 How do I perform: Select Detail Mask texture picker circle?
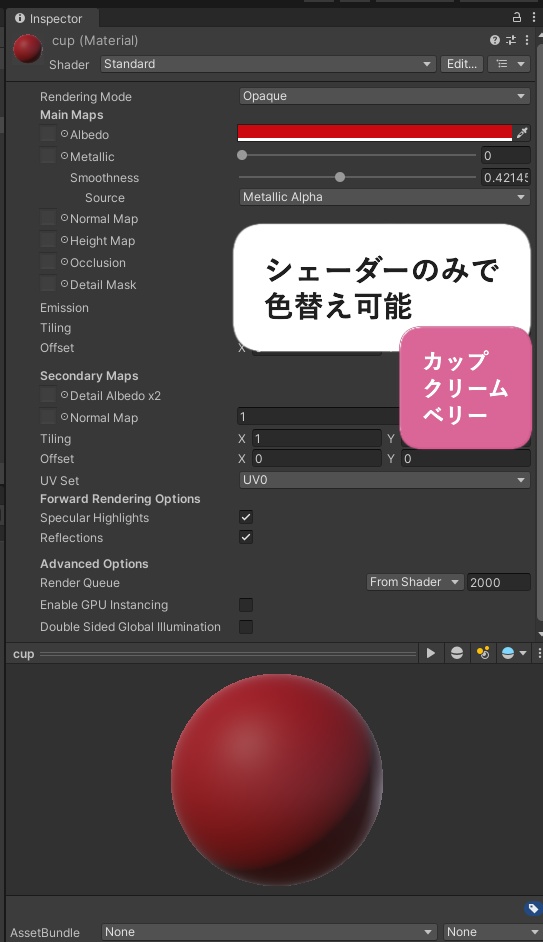[x=64, y=284]
